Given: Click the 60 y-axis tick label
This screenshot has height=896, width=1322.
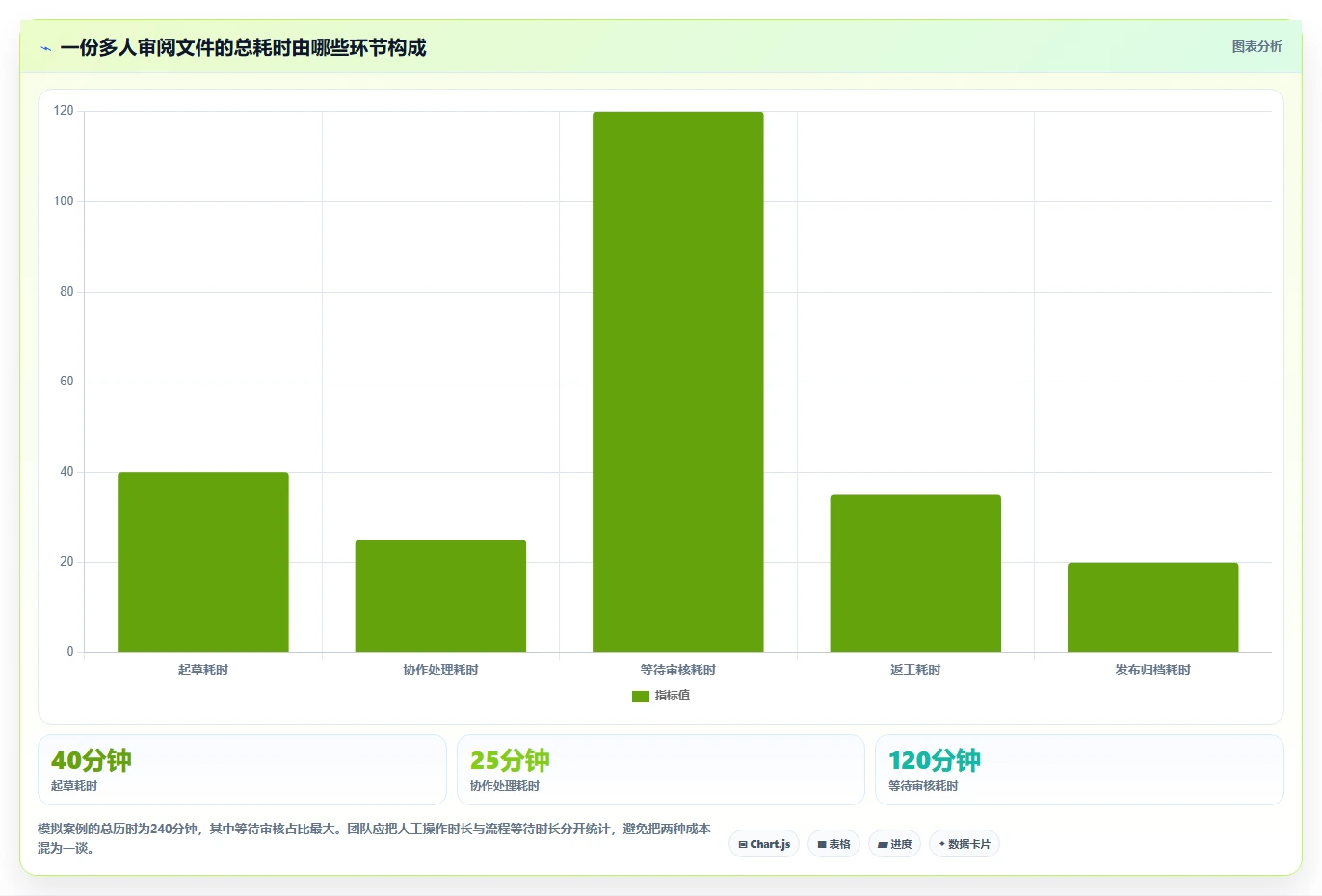Looking at the screenshot, I should pos(66,382).
